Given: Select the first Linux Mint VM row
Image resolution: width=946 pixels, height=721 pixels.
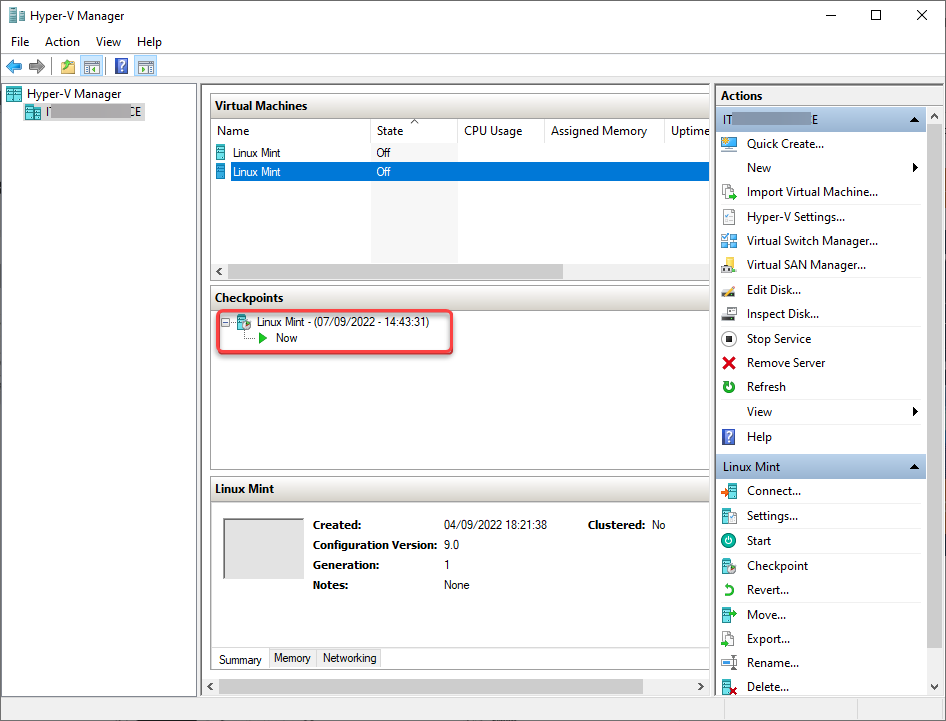Looking at the screenshot, I should (462, 153).
